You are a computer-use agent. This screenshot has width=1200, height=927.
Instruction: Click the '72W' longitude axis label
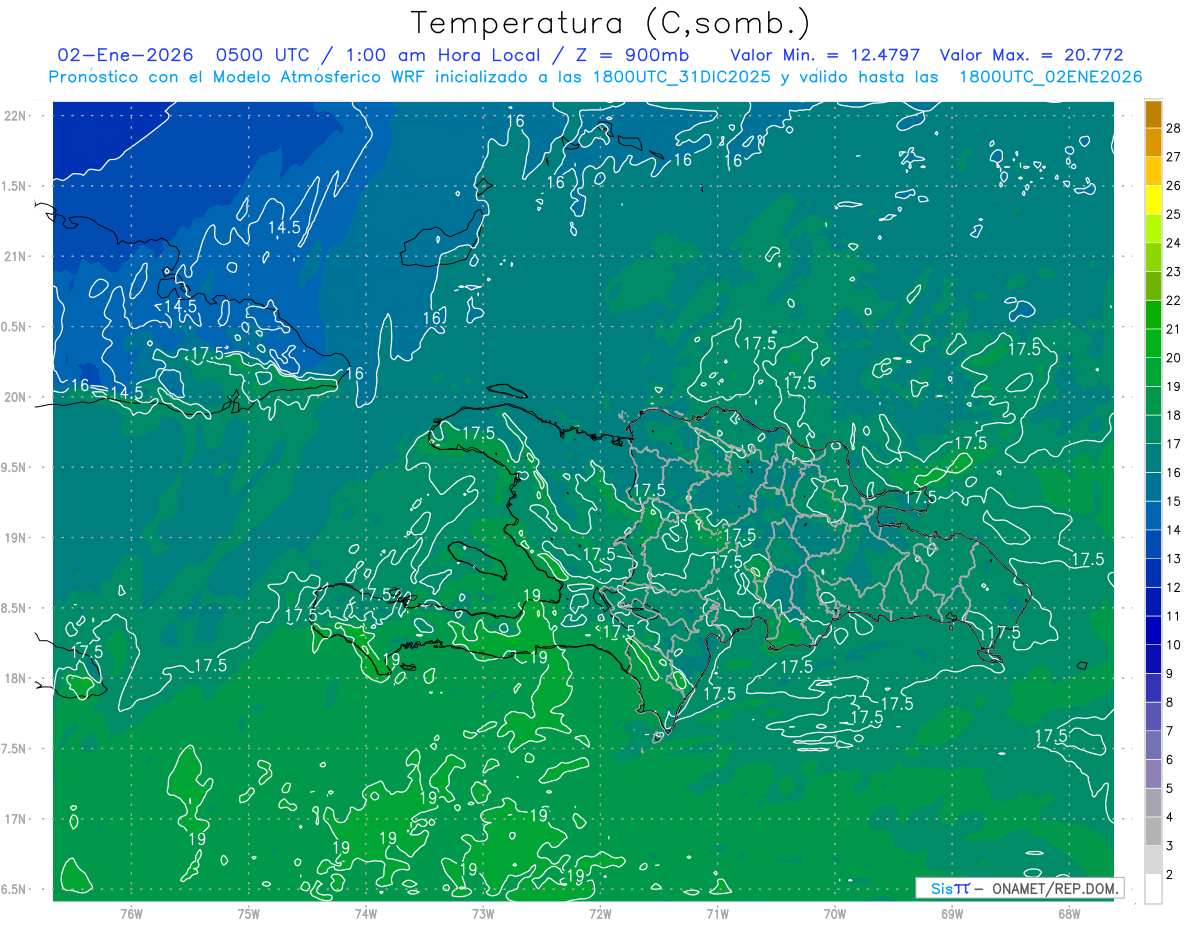(600, 913)
